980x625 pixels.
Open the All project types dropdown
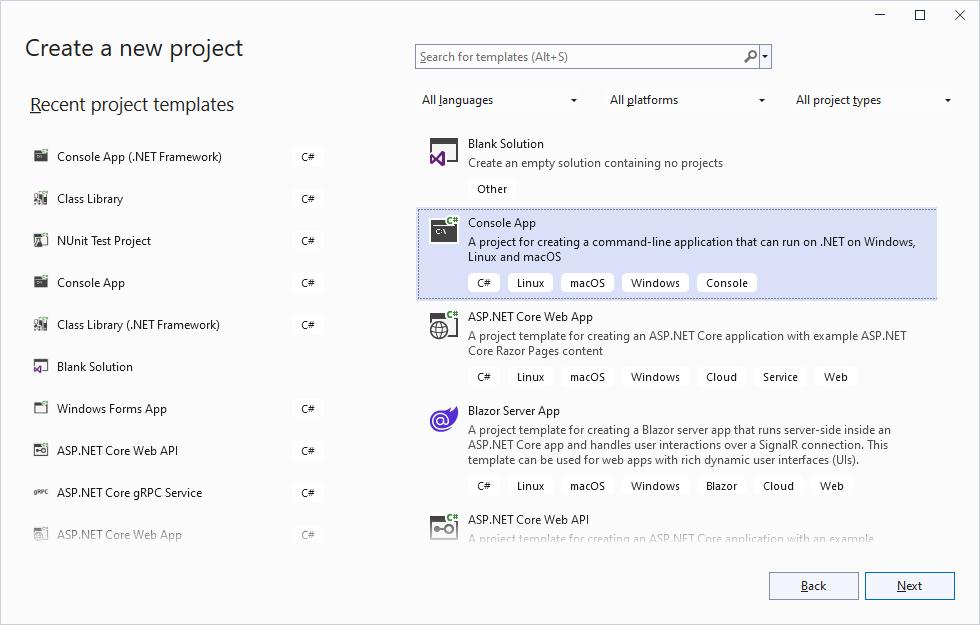point(873,100)
